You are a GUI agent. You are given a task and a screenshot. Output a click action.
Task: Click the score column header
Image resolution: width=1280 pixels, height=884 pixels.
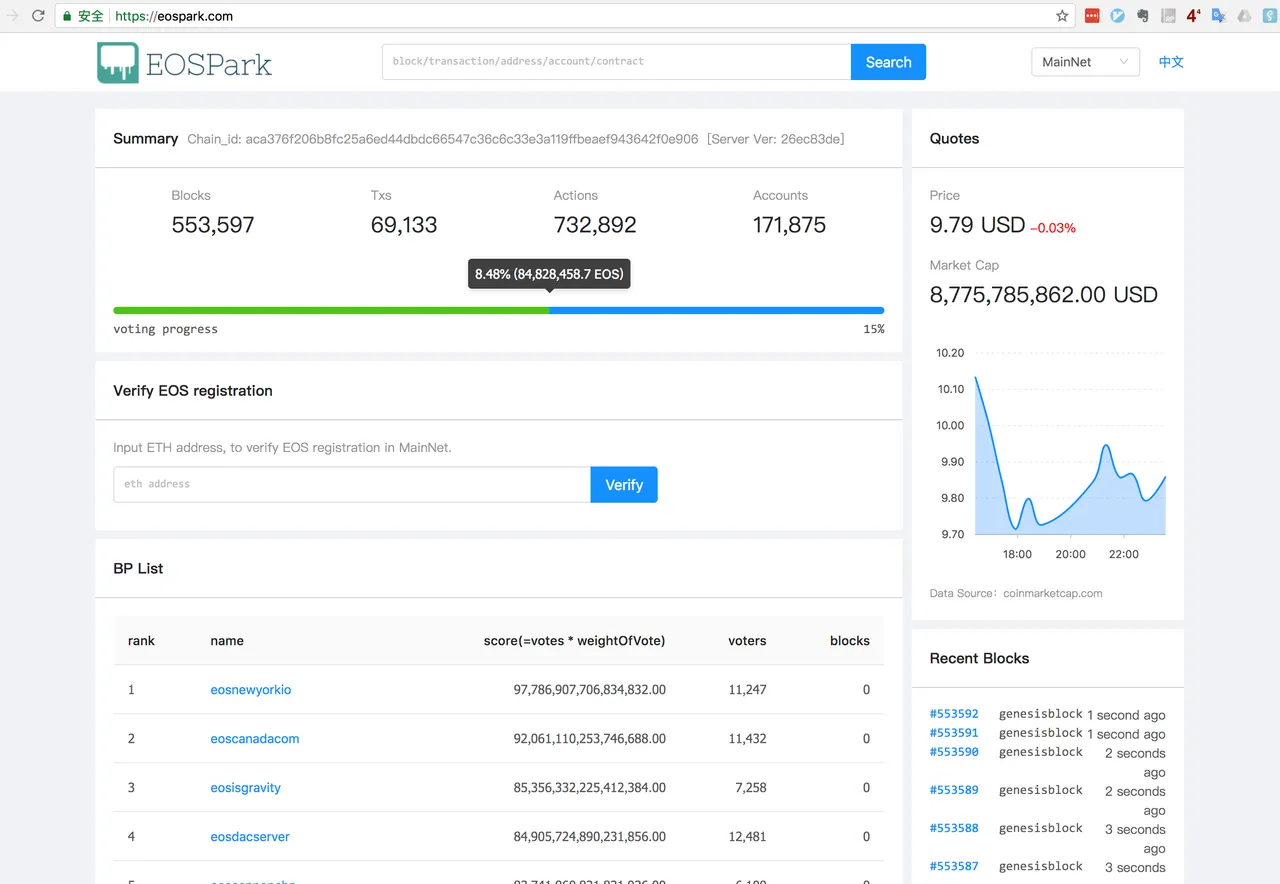point(574,641)
